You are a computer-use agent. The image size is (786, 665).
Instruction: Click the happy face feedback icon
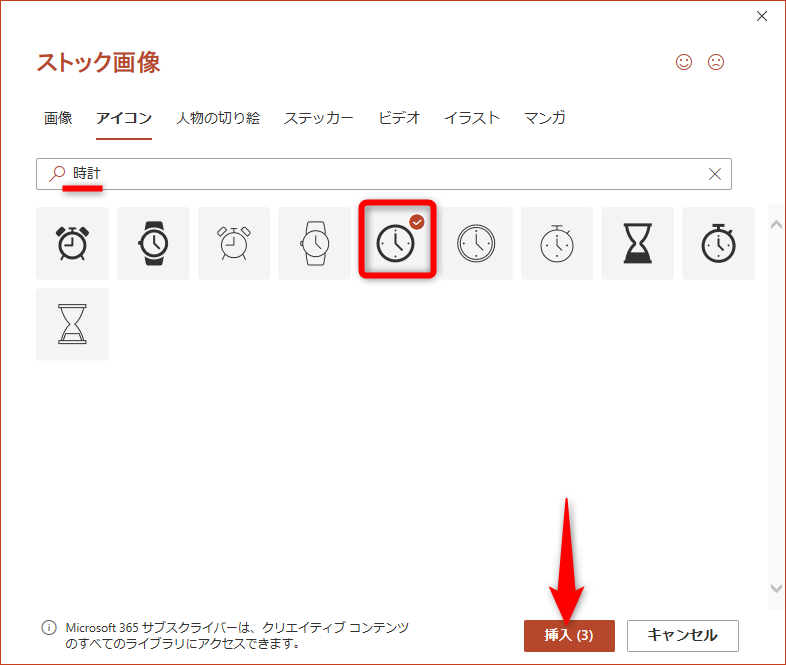[684, 62]
